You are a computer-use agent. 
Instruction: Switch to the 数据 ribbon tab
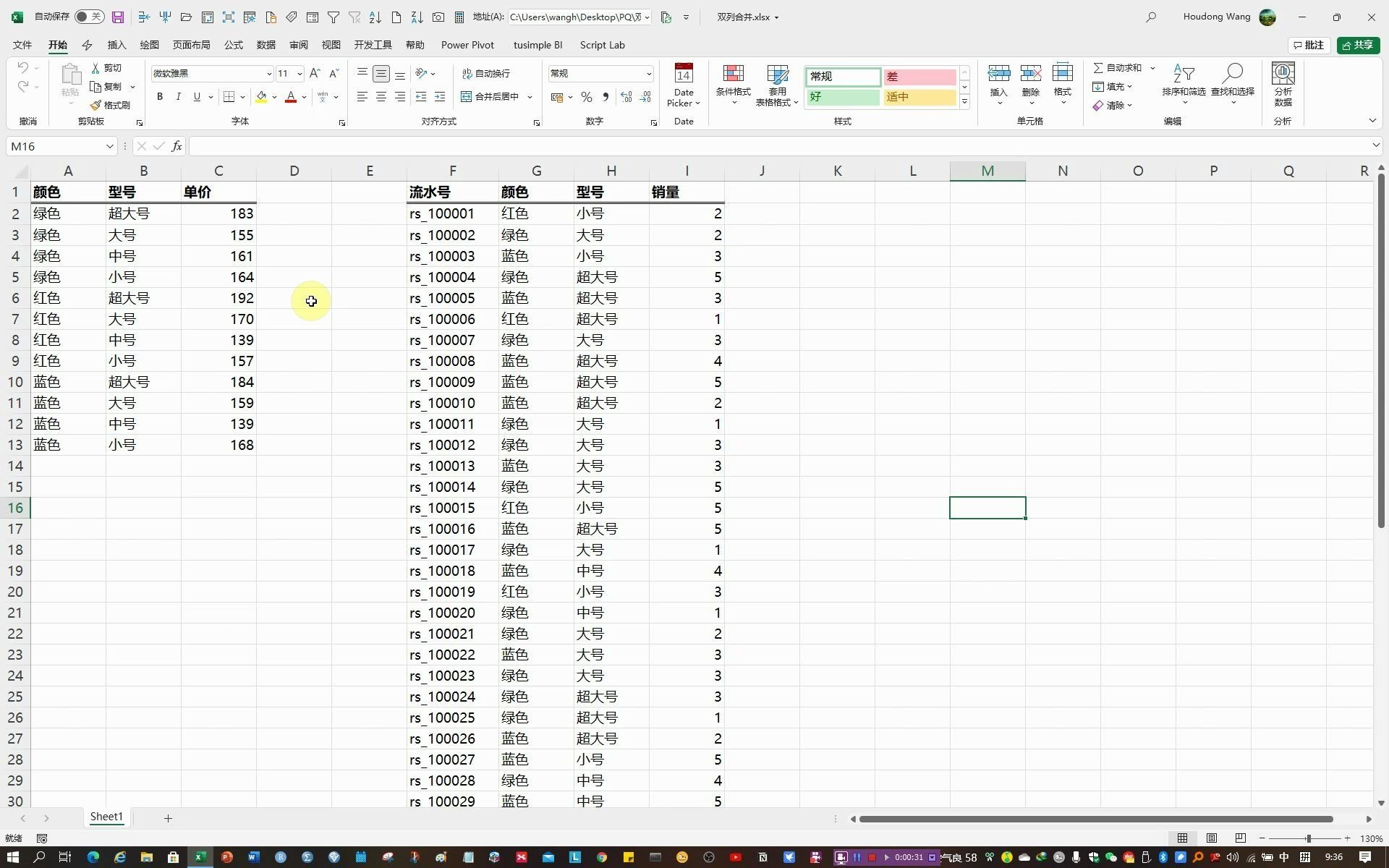click(266, 45)
